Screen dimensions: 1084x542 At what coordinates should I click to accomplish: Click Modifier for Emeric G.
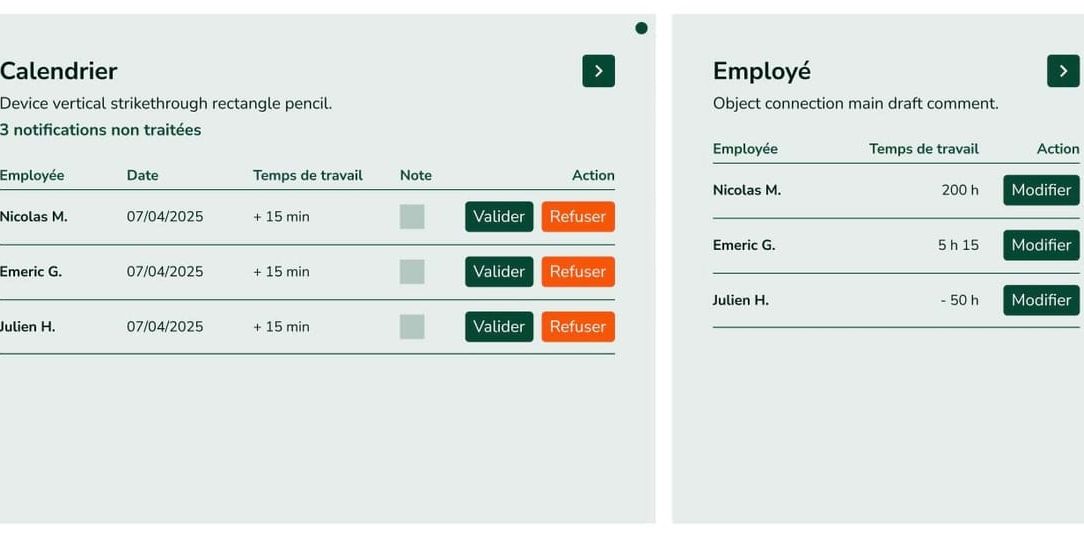1041,245
